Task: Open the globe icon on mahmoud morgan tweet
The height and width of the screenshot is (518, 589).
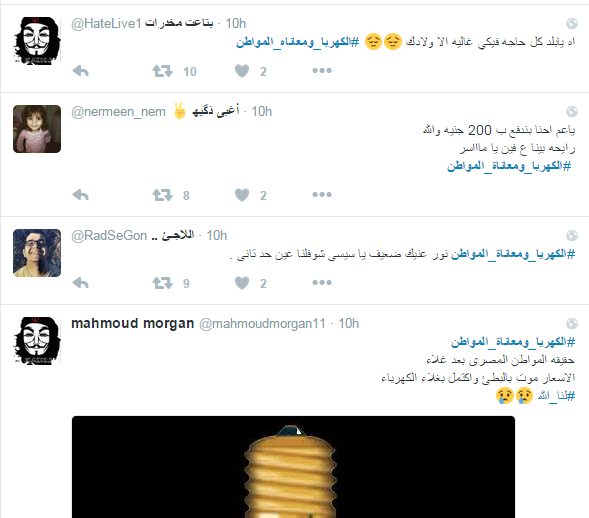Action: [572, 323]
